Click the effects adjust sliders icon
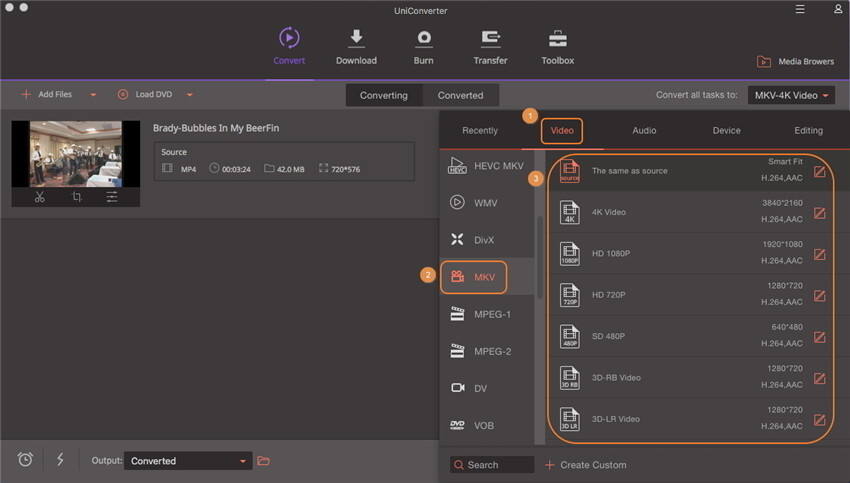The height and width of the screenshot is (483, 850). pos(112,197)
